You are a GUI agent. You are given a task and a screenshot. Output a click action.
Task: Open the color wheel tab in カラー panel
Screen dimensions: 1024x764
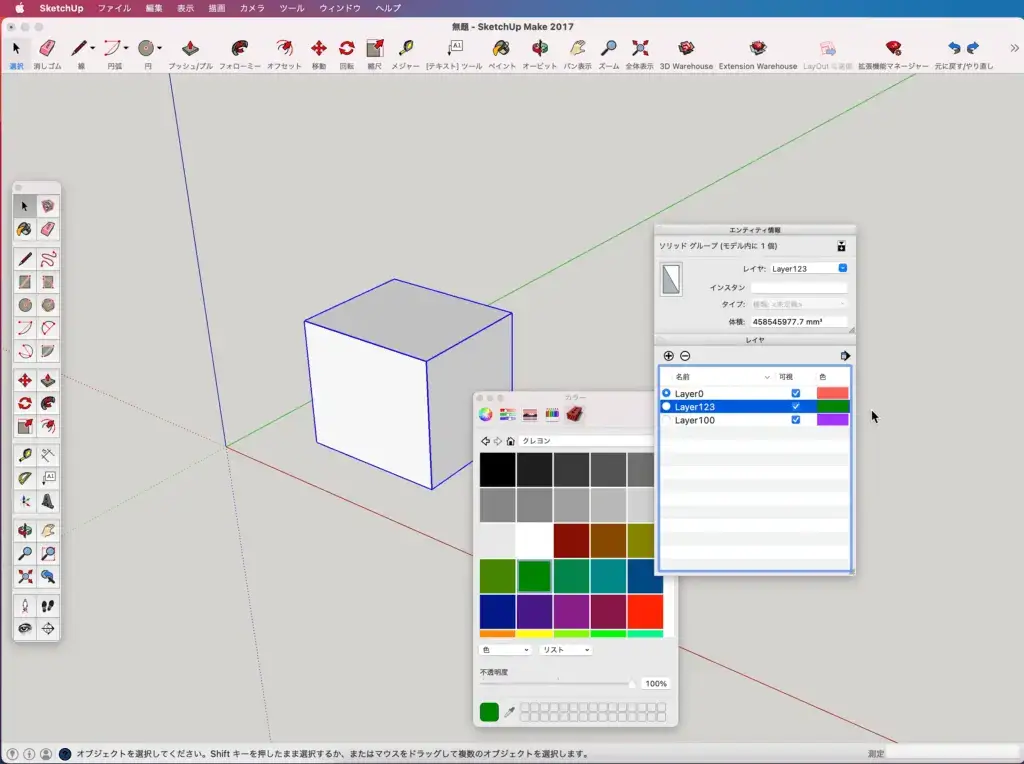coord(485,414)
